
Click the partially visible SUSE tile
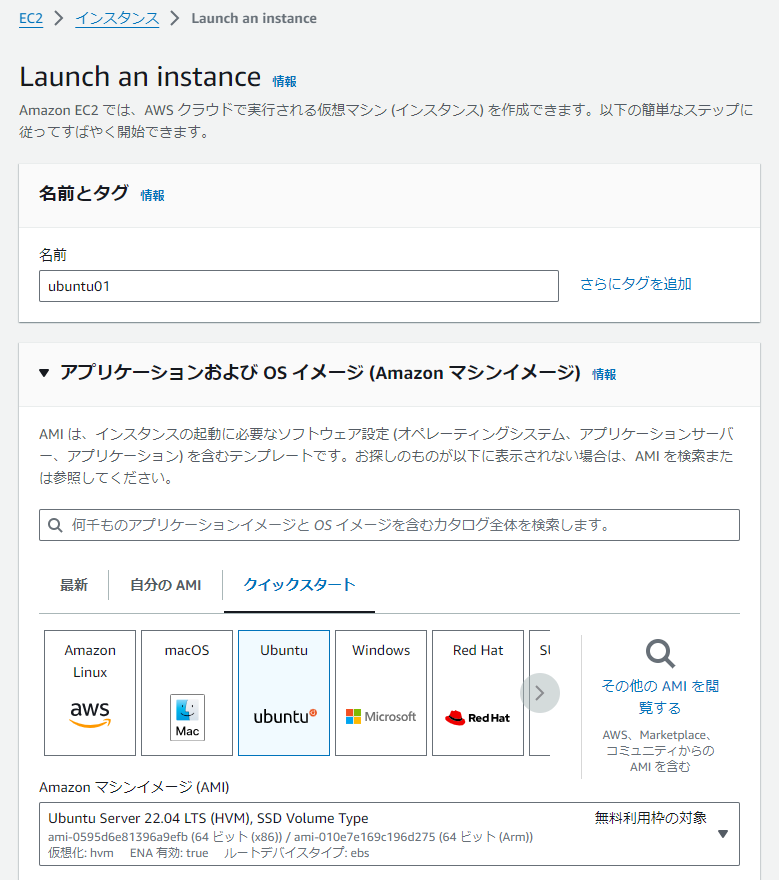(x=540, y=693)
